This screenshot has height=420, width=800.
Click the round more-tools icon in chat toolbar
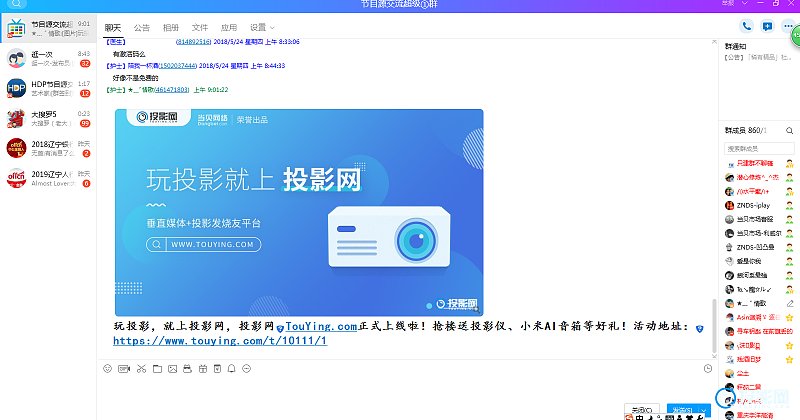[x=246, y=368]
